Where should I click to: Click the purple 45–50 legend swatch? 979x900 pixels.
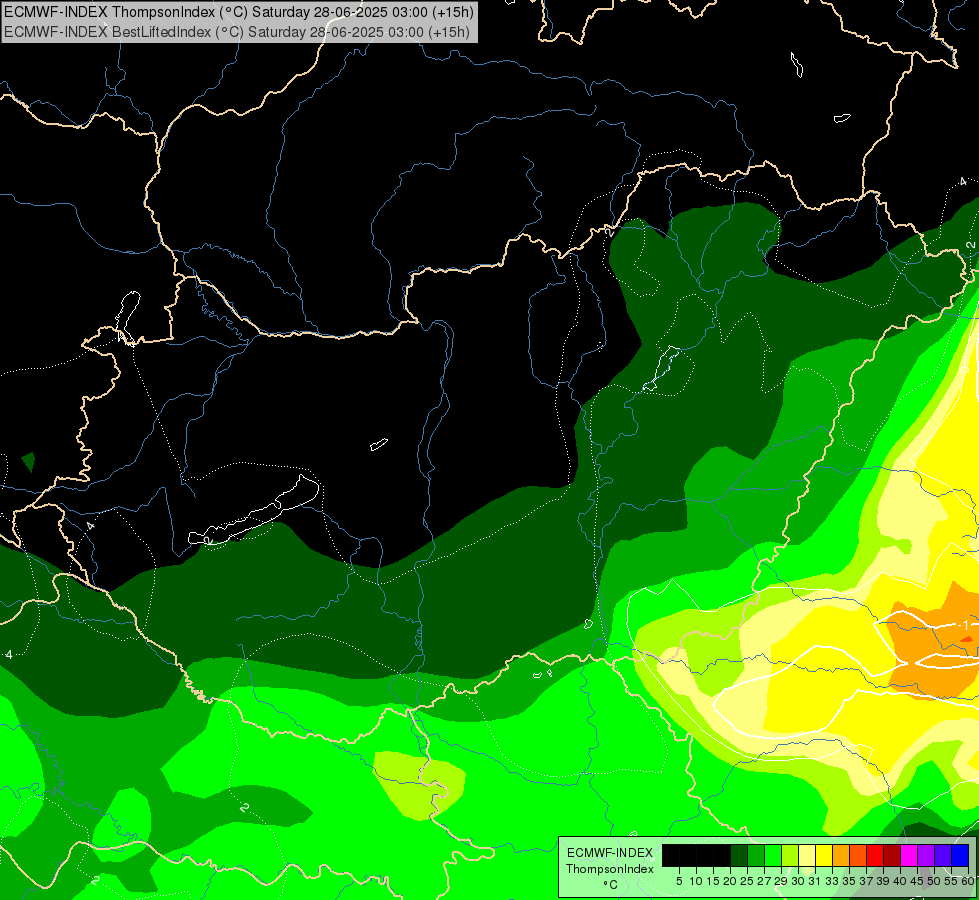pyautogui.click(x=926, y=855)
